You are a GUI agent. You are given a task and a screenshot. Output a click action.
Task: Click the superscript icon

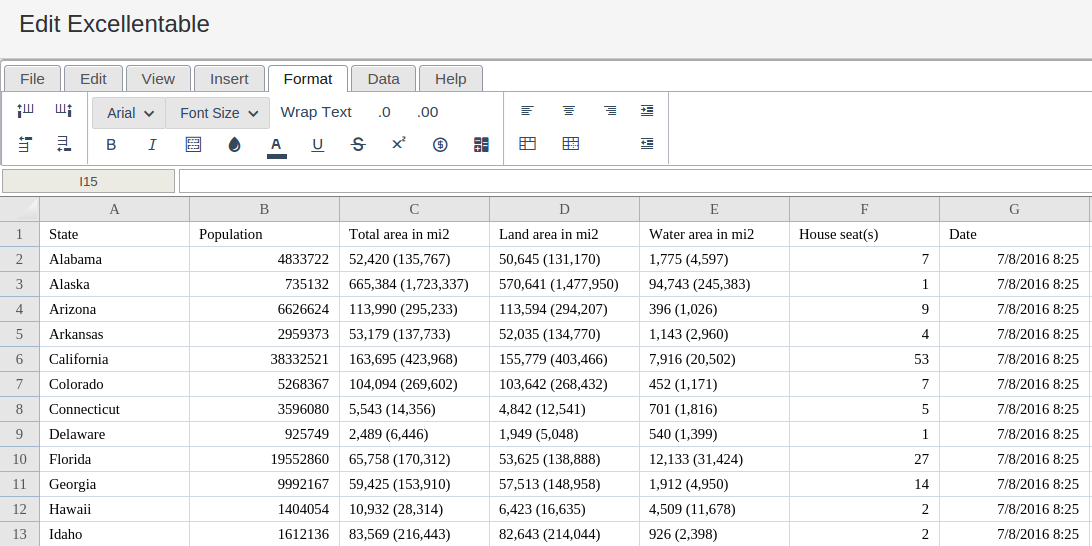pyautogui.click(x=398, y=144)
